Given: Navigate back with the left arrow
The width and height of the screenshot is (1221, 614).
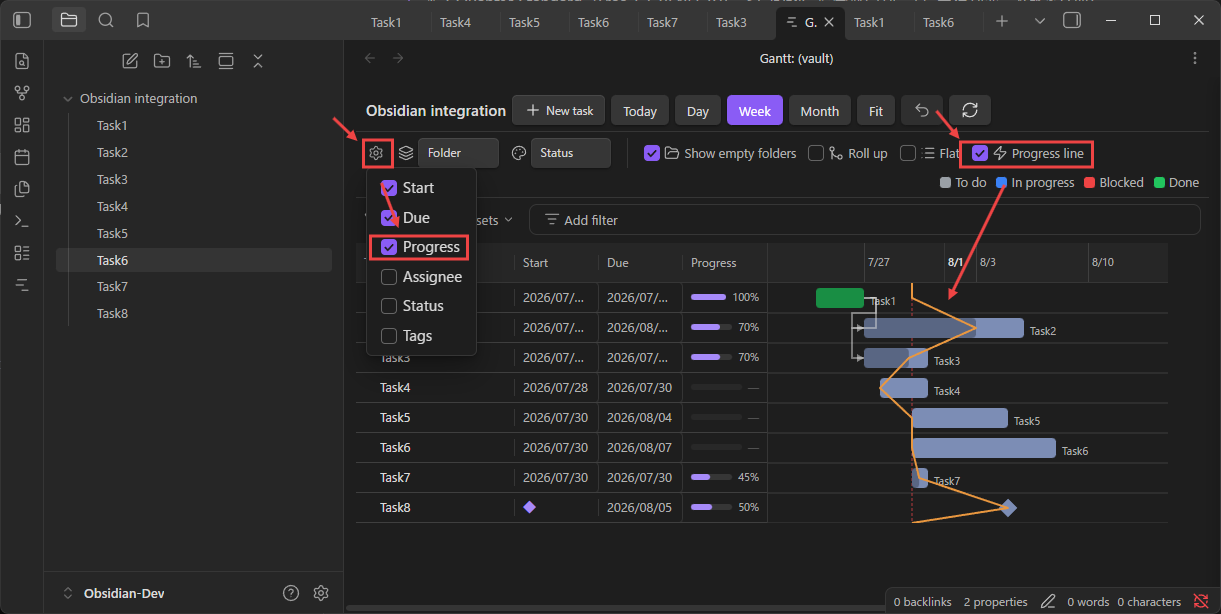Looking at the screenshot, I should coord(370,58).
